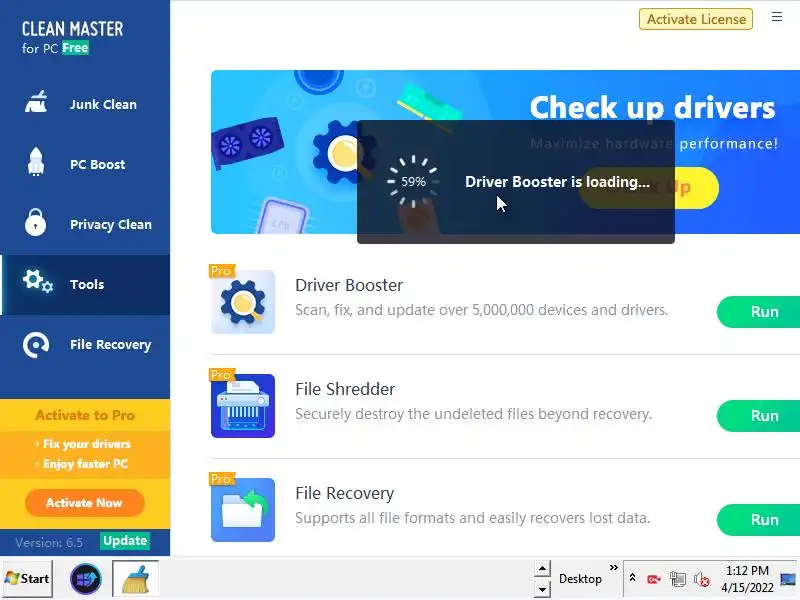
Task: Click the Version: 6.5 text
Action: pos(49,542)
